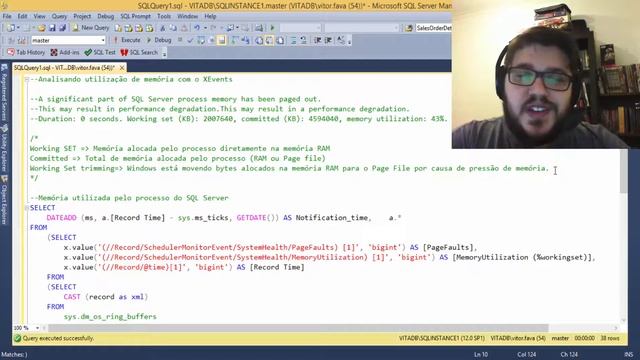Image resolution: width=640 pixels, height=360 pixels.
Task: Open the File menu
Action: [7, 16]
